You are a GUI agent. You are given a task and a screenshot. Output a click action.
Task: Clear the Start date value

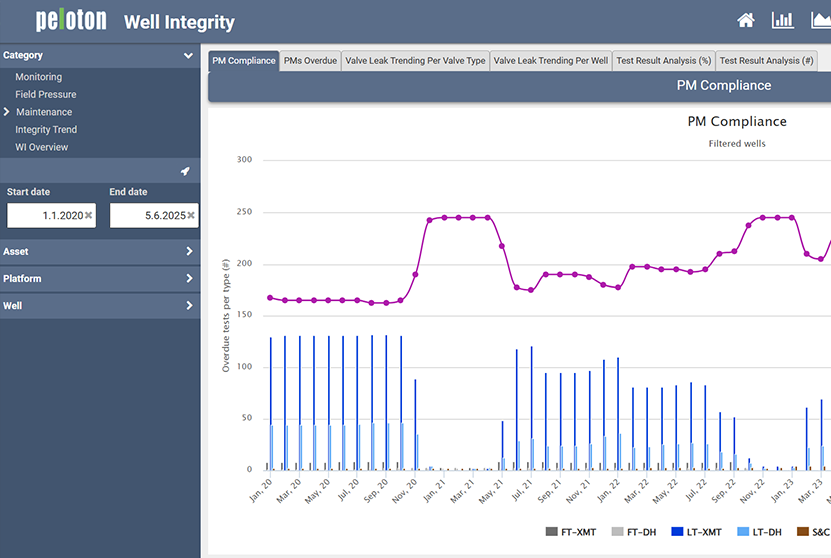click(x=88, y=215)
